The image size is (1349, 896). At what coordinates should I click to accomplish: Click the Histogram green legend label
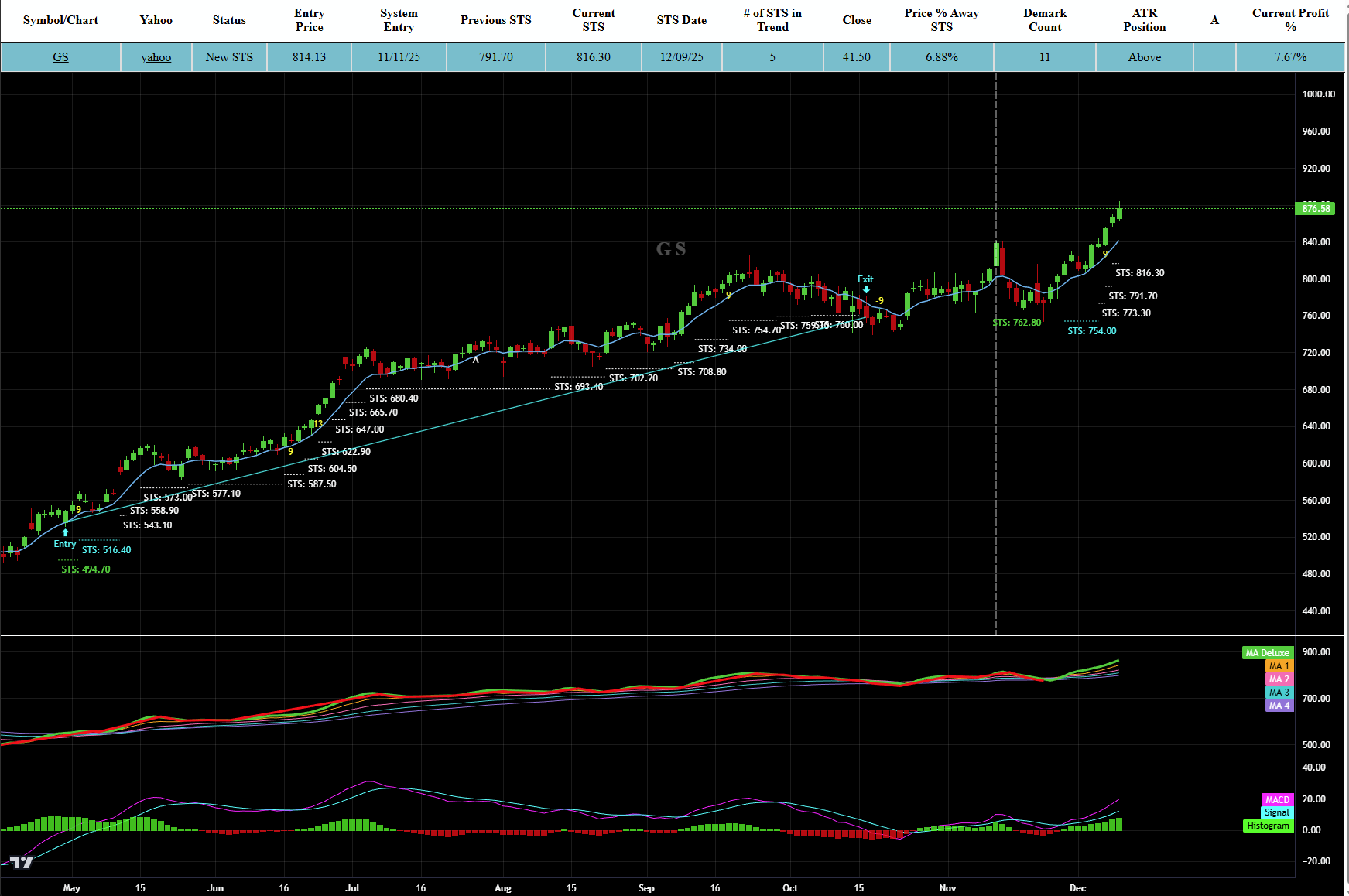point(1268,826)
